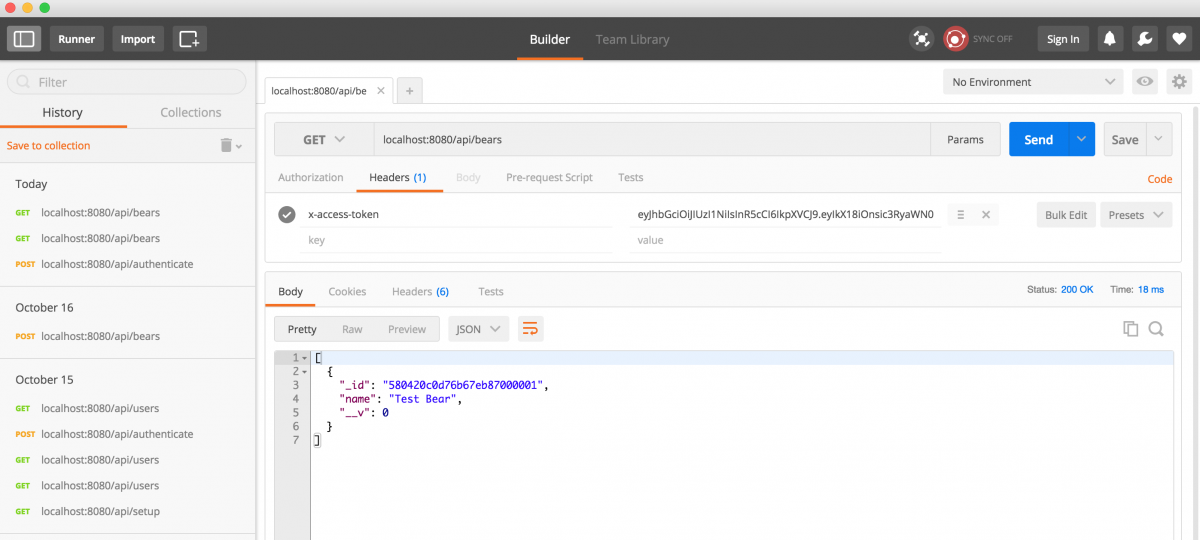Click the Save to collection link

(x=48, y=146)
